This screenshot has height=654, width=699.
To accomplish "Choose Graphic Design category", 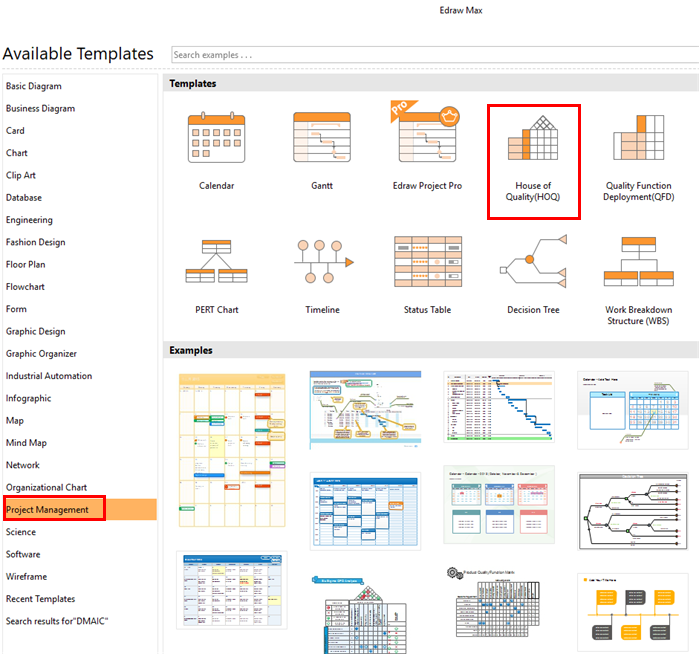I will click(36, 331).
